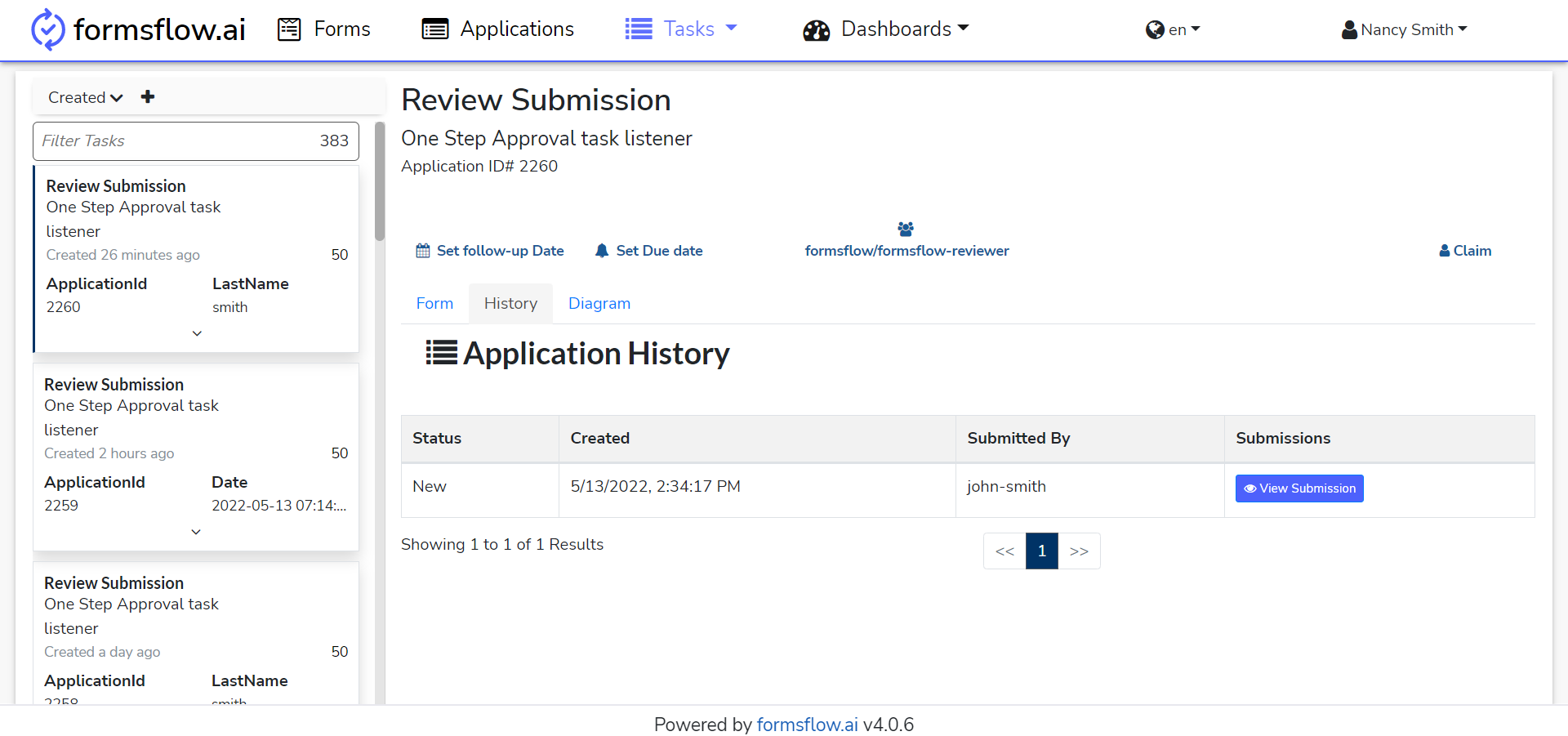Expand task card for Application 2259
The height and width of the screenshot is (736, 1568).
coord(196,532)
